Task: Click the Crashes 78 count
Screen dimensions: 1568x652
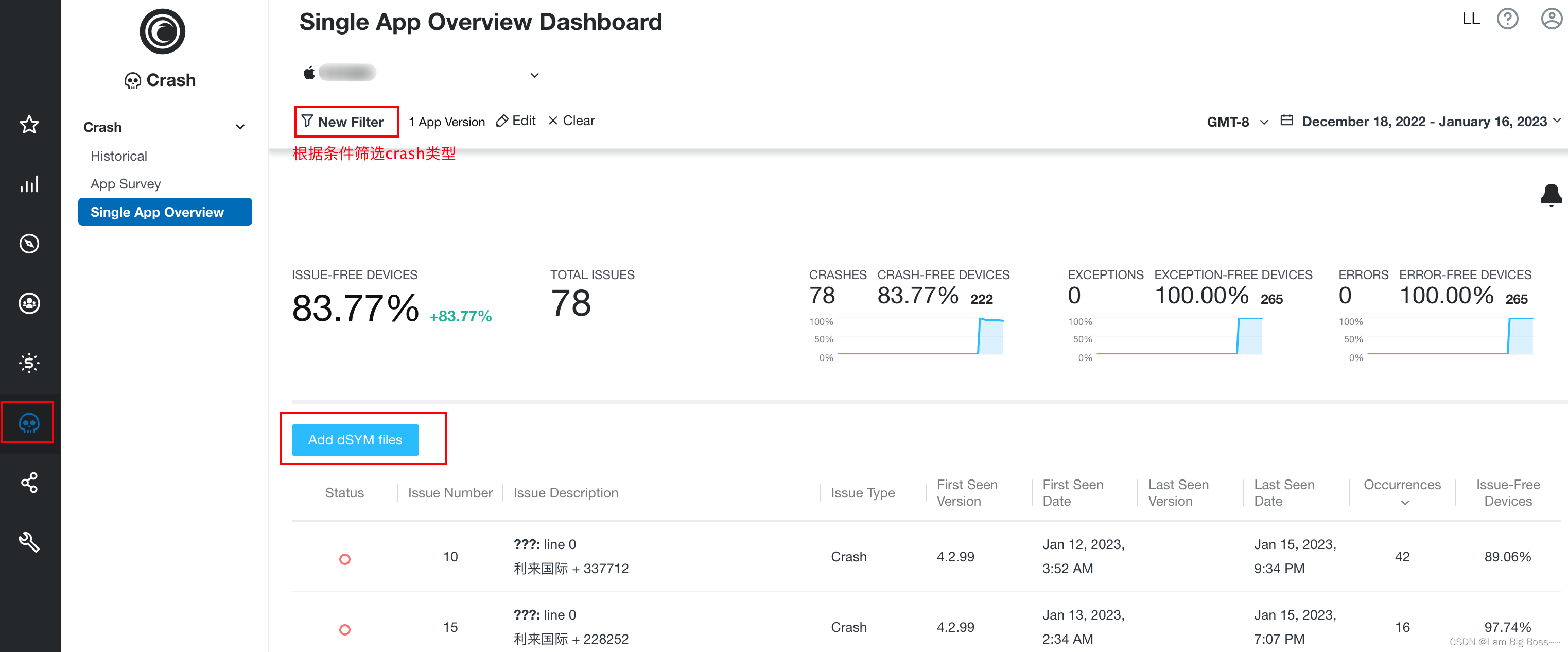Action: [822, 295]
